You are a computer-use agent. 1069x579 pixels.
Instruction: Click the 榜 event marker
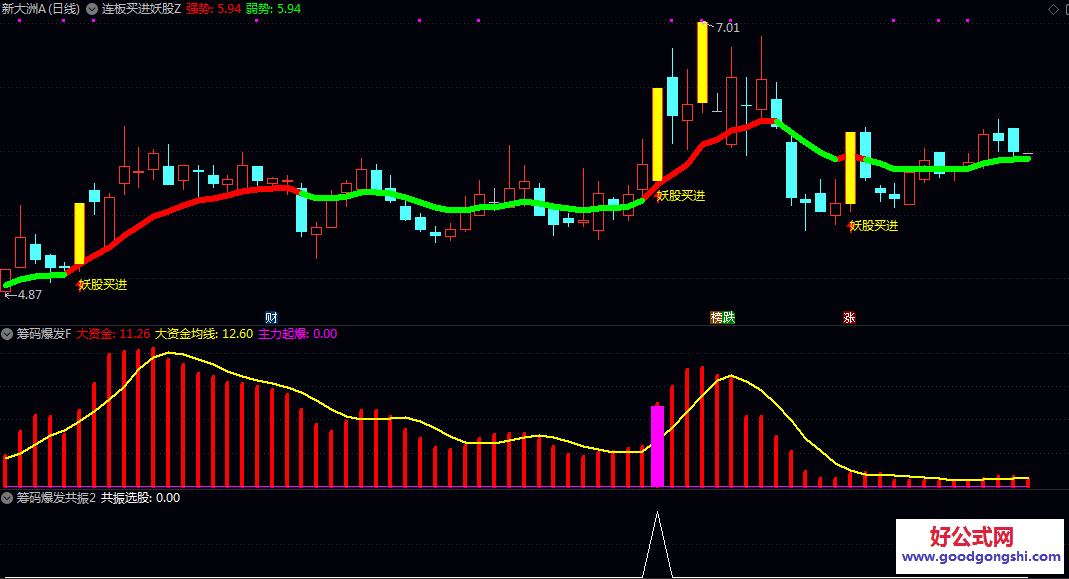(x=717, y=318)
